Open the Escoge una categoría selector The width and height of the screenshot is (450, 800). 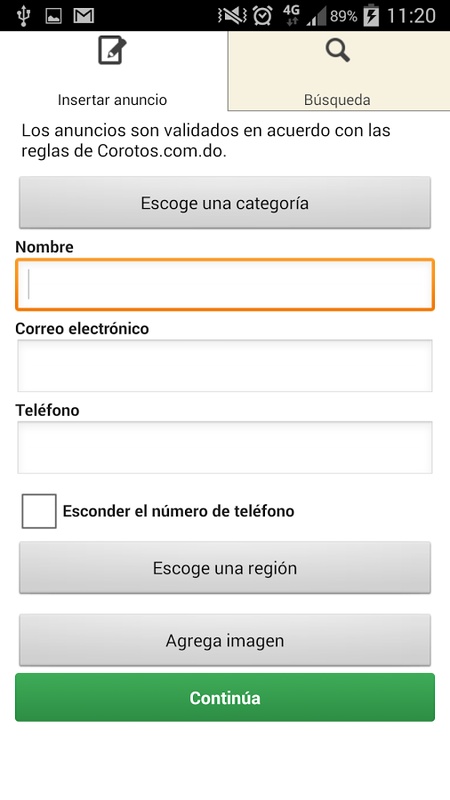(225, 203)
